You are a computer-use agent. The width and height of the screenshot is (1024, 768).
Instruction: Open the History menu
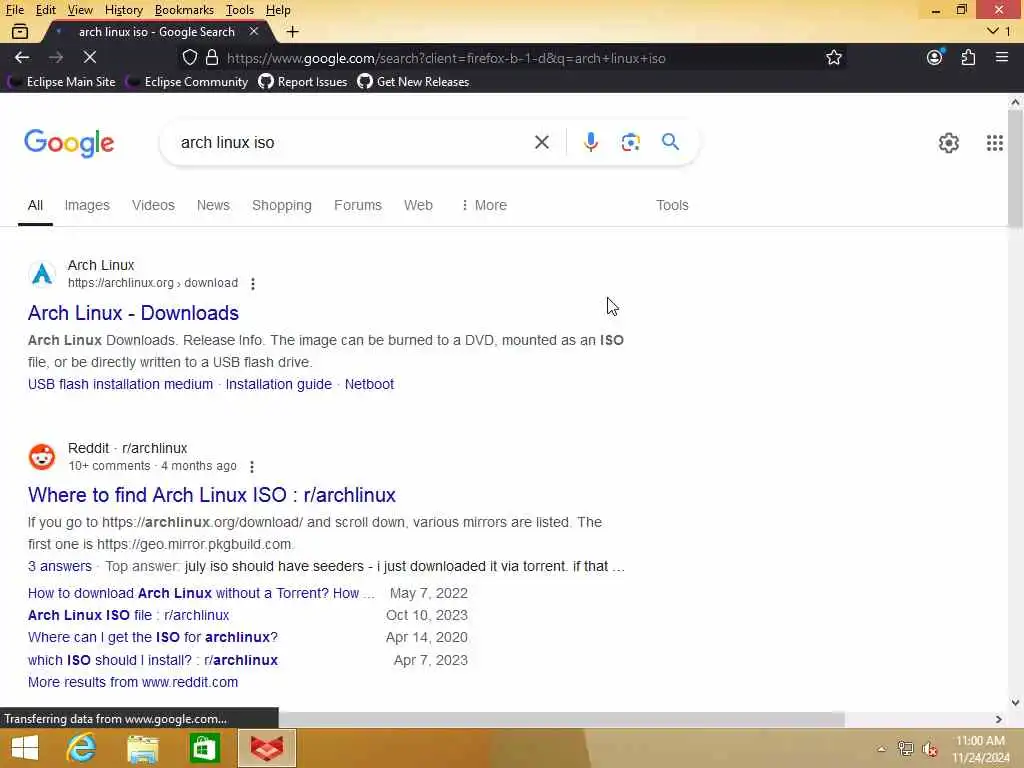coord(123,10)
